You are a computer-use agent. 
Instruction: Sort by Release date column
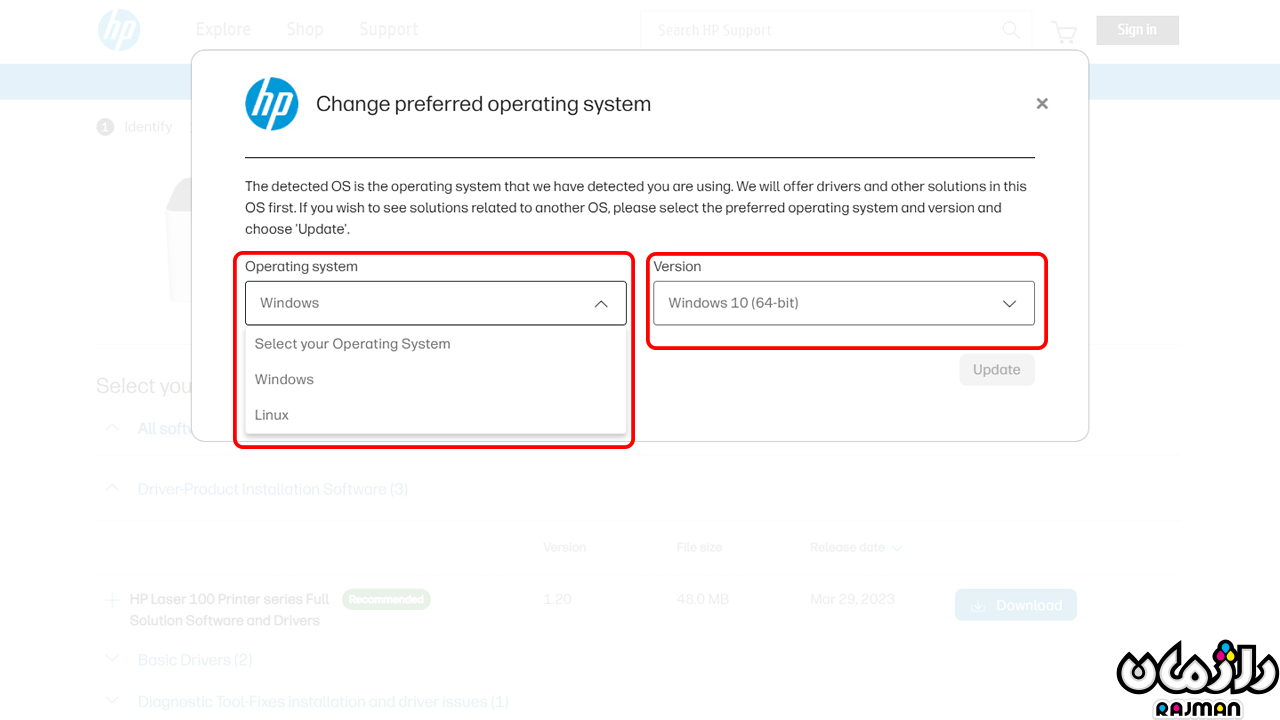[x=856, y=548]
